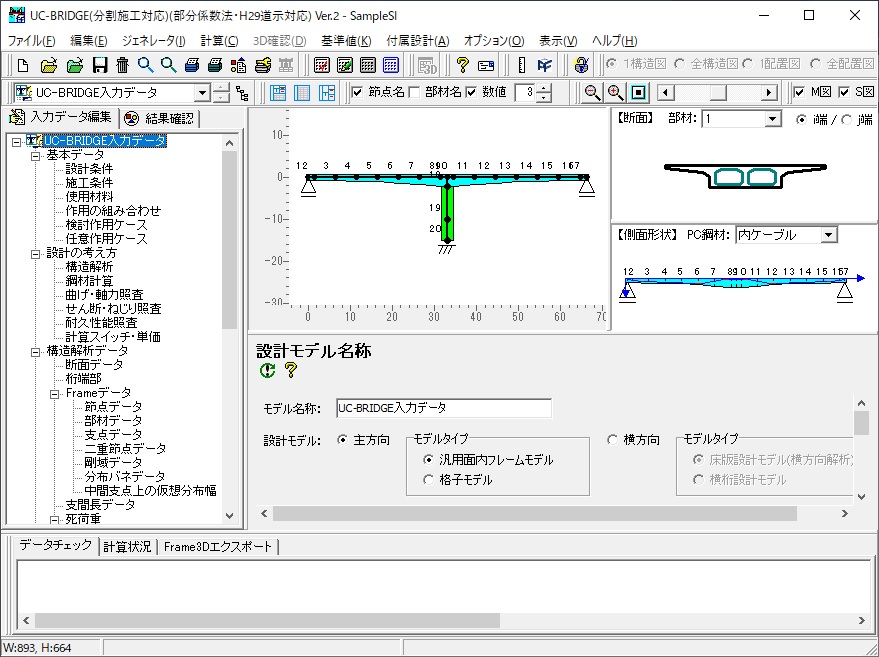Click the padlock icon in toolbar
Image resolution: width=879 pixels, height=657 pixels.
click(x=581, y=65)
